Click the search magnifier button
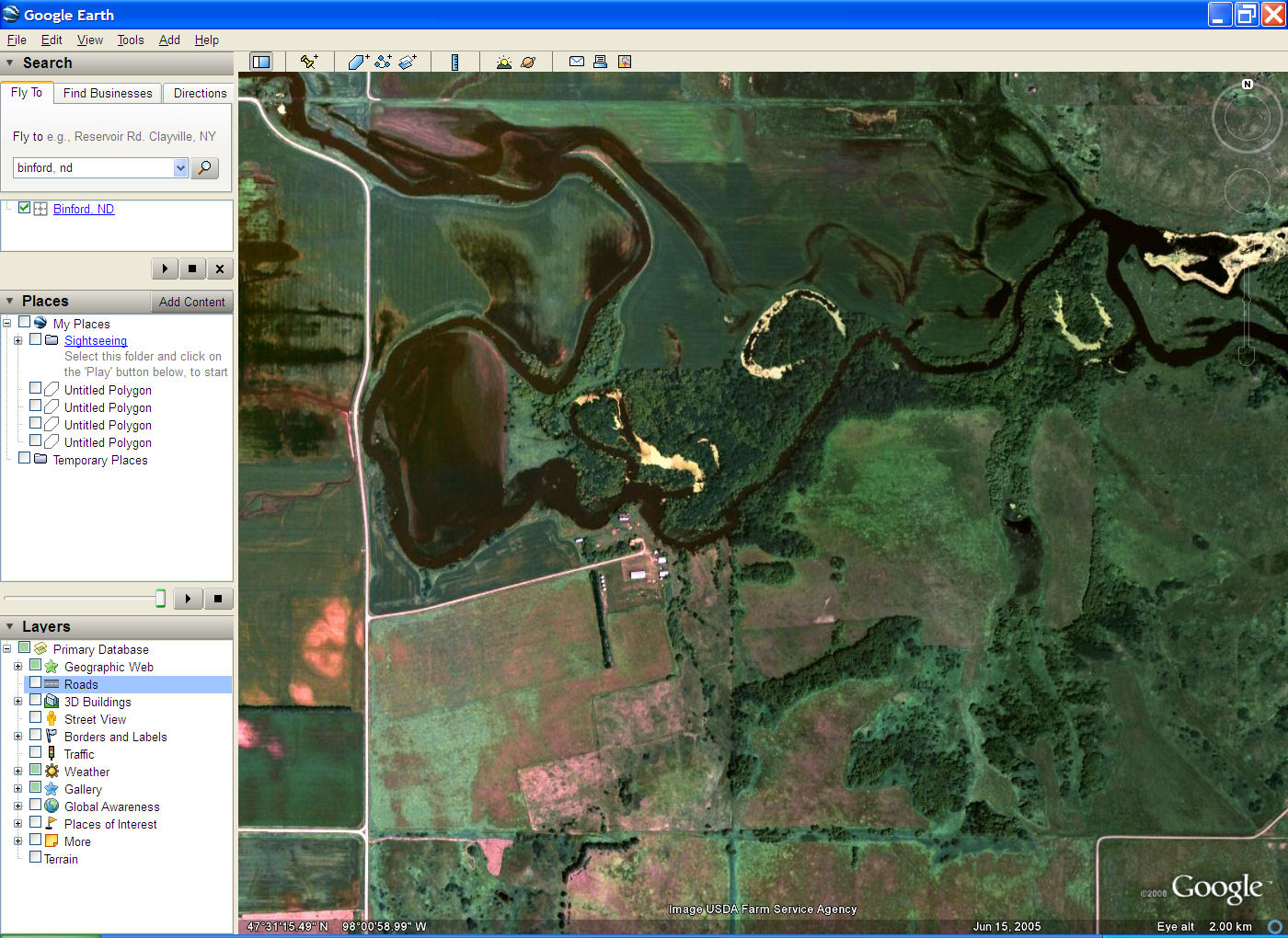Viewport: 1288px width, 938px height. [x=205, y=167]
